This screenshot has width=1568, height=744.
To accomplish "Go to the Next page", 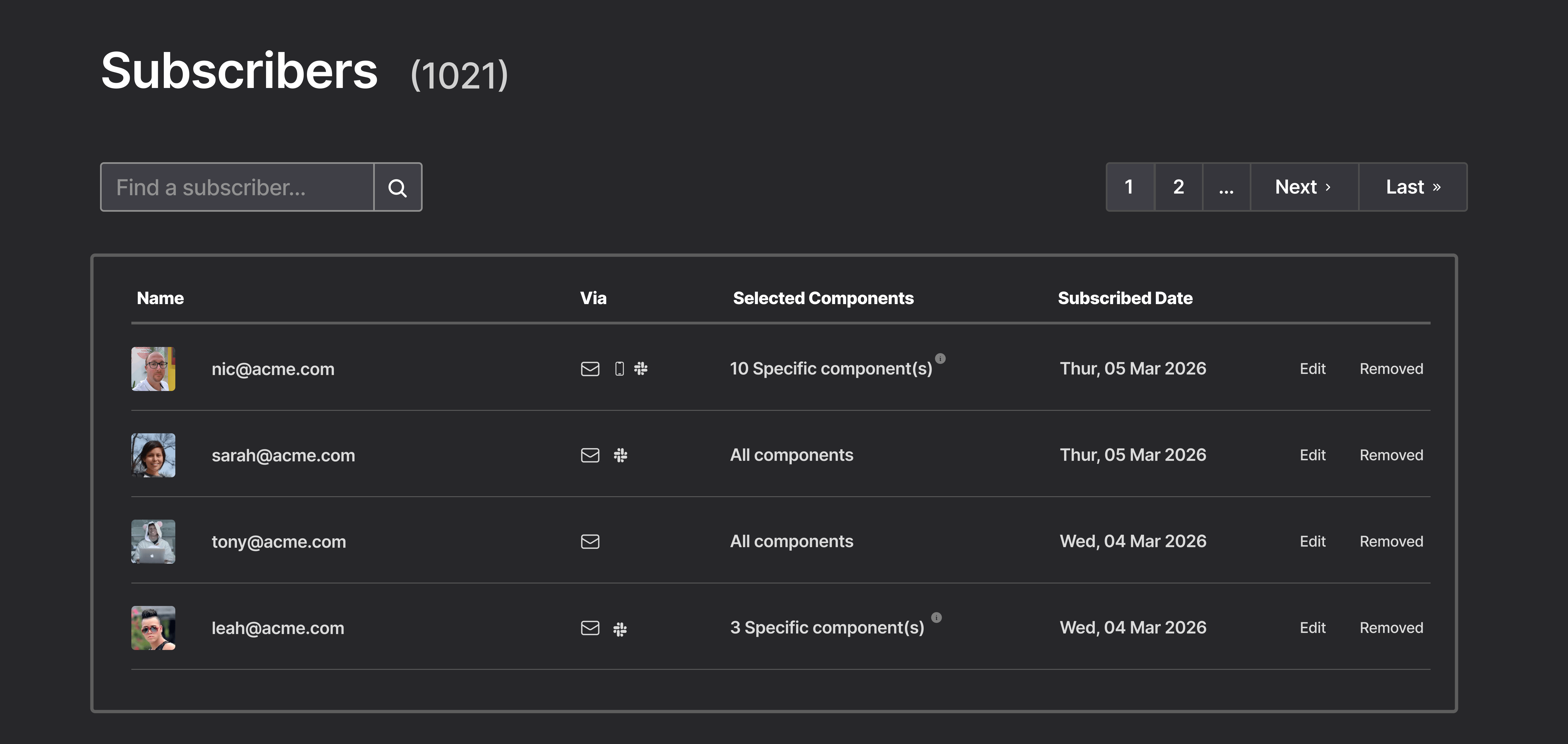I will tap(1303, 187).
